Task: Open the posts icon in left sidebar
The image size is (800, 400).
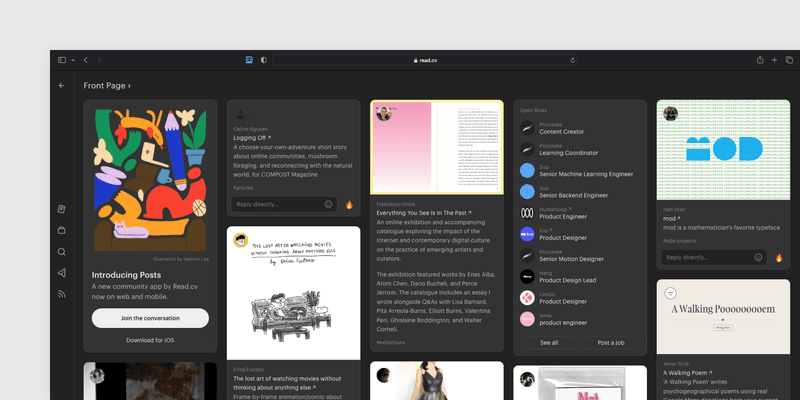Action: click(x=62, y=208)
